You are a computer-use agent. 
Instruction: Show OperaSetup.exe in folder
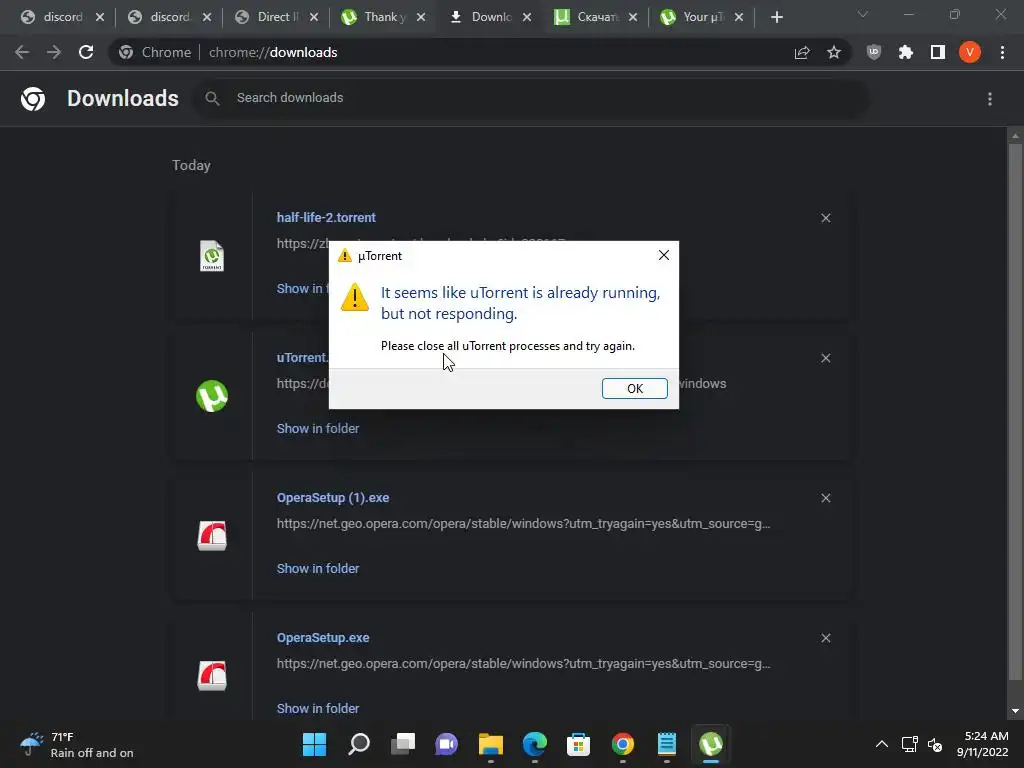click(317, 709)
